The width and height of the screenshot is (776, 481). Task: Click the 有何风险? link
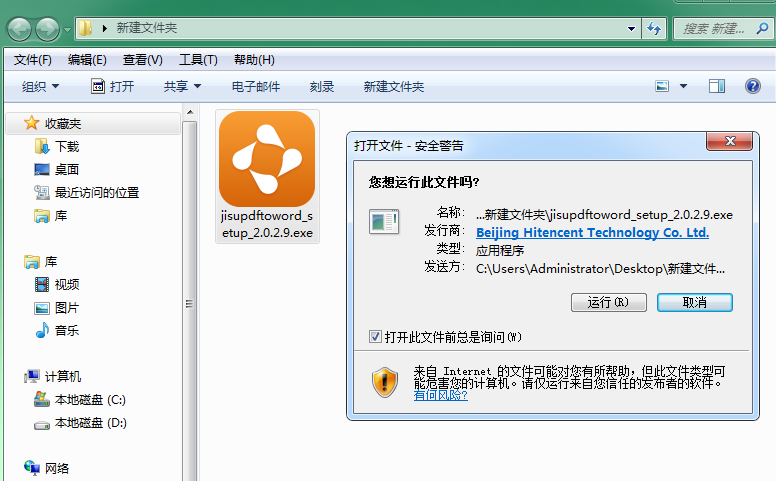coord(440,395)
